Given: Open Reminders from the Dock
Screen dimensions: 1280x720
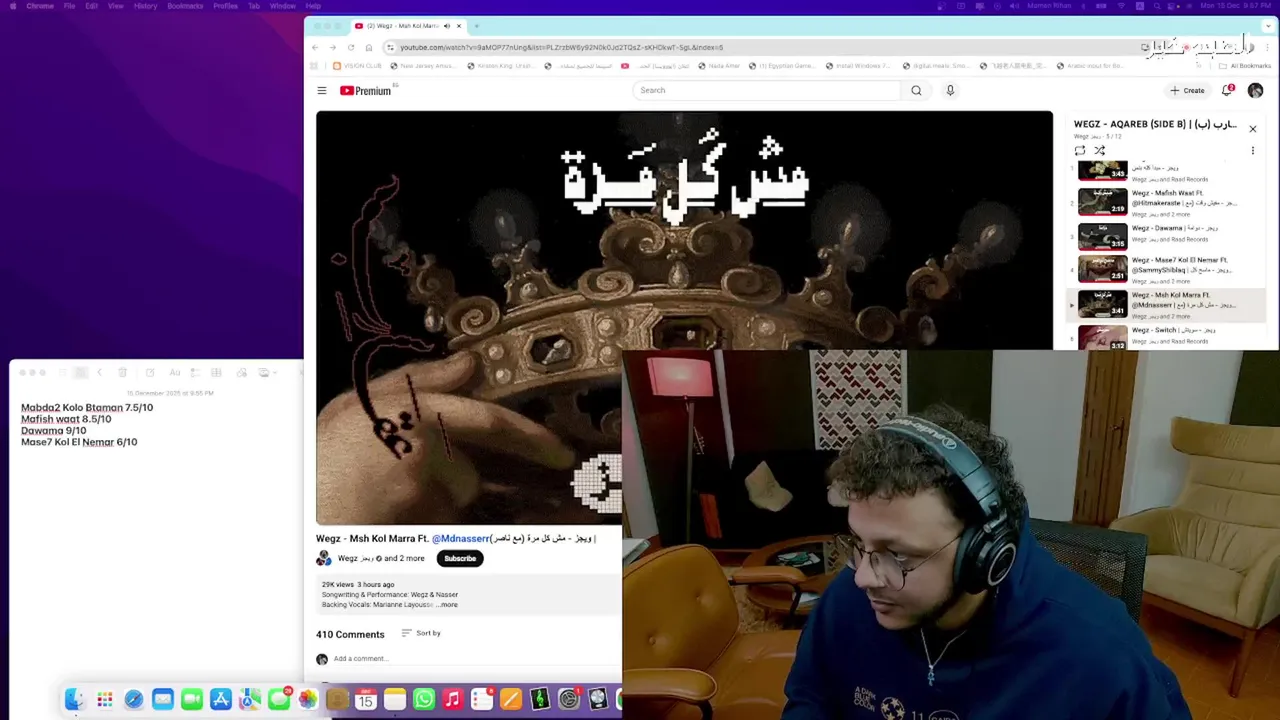Looking at the screenshot, I should pos(481,699).
